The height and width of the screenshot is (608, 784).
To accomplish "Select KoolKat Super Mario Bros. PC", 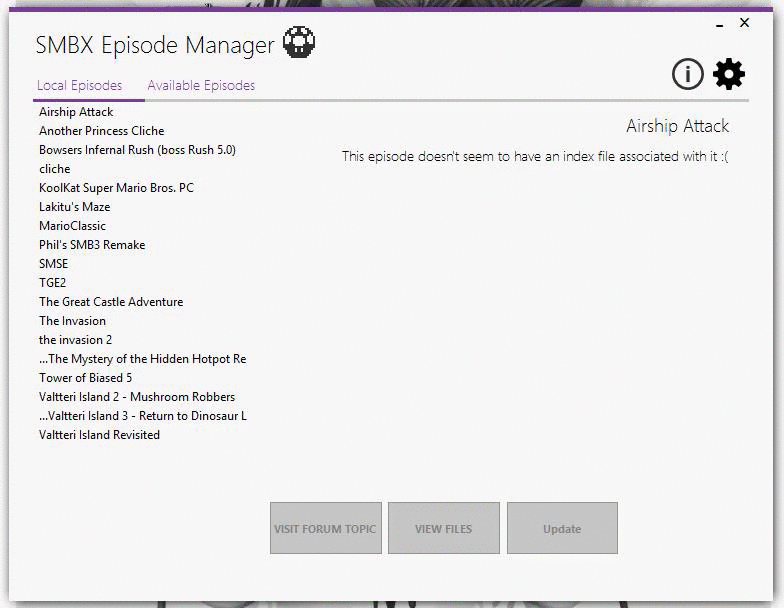I will point(116,188).
